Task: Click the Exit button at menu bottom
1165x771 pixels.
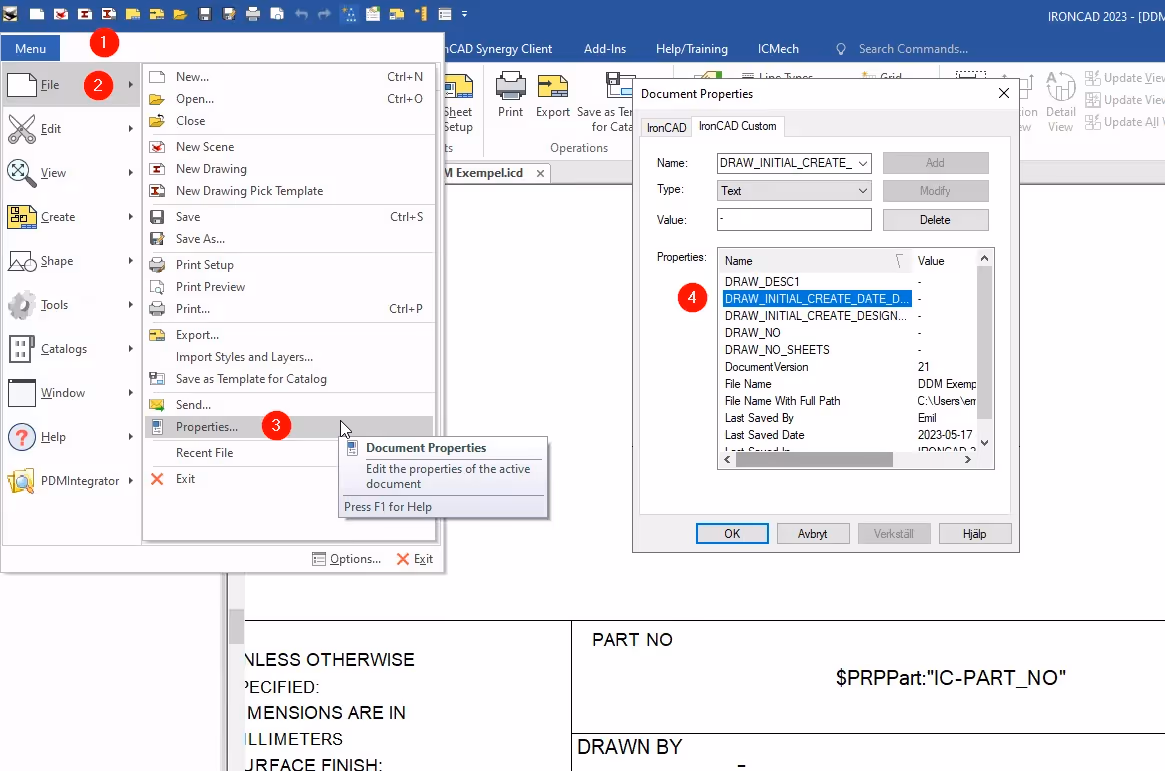Action: tap(415, 559)
